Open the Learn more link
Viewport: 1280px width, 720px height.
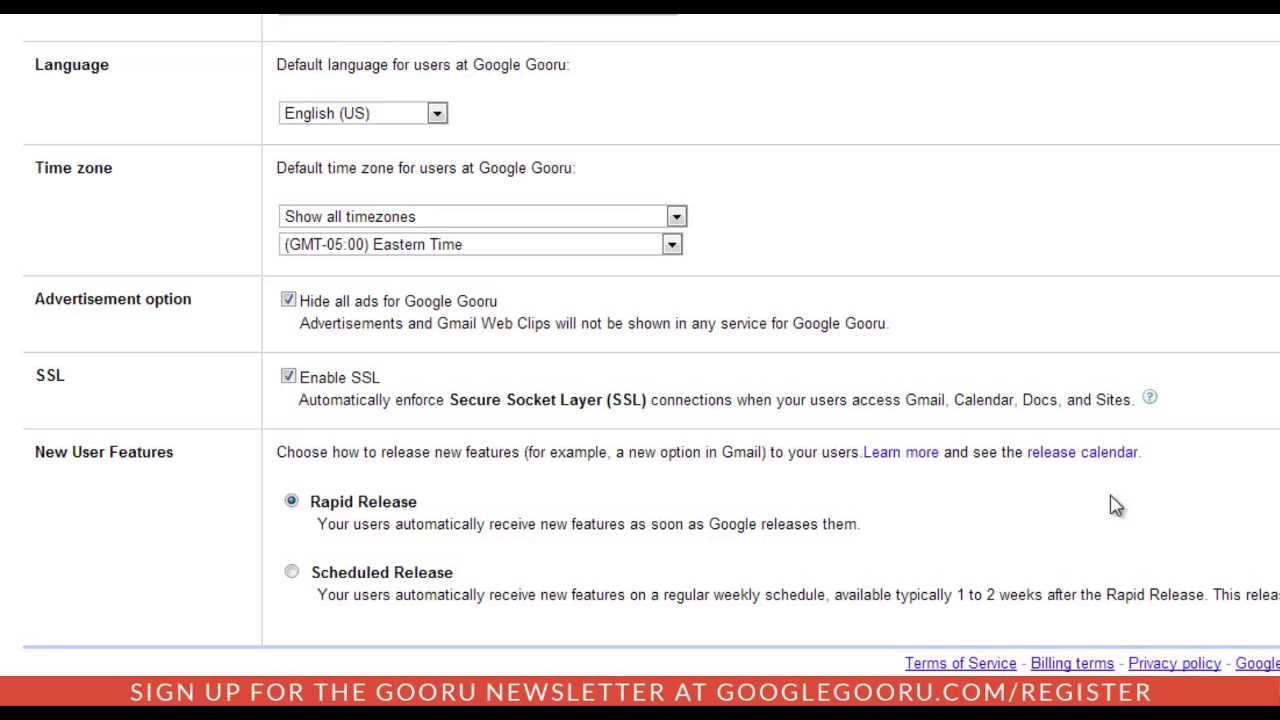click(901, 452)
